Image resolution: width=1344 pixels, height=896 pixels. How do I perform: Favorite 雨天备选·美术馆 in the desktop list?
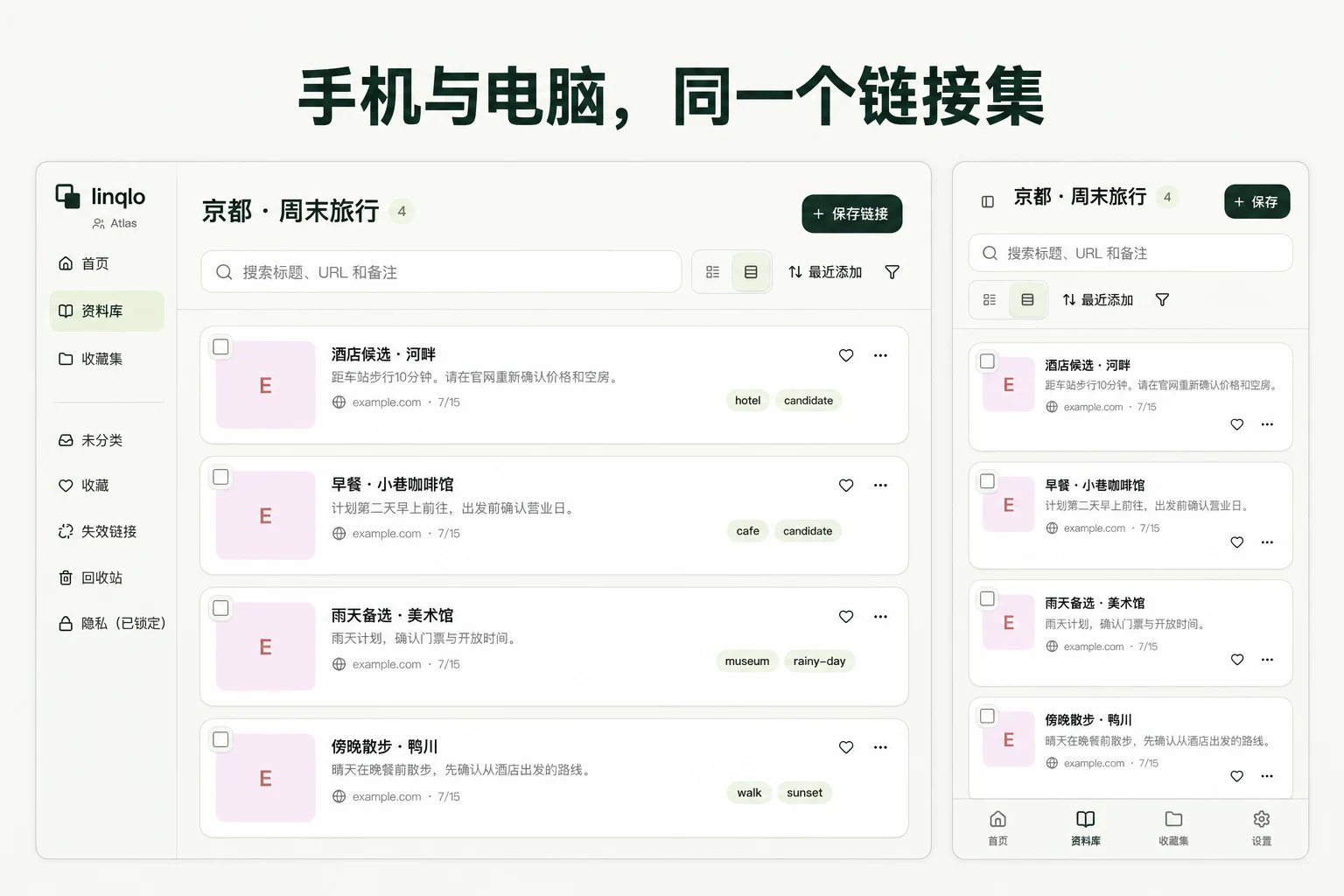[x=846, y=617]
